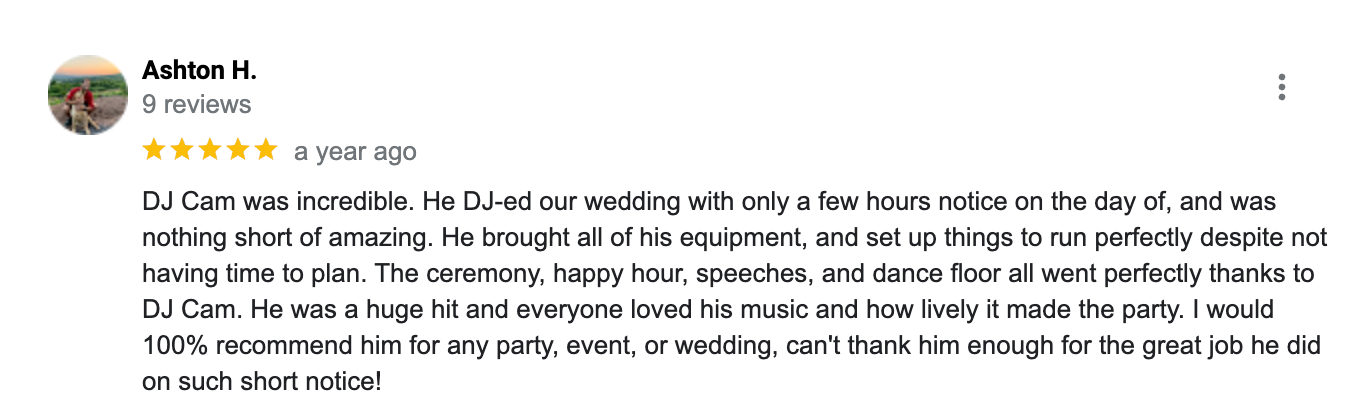Click the third yellow rating star

click(210, 150)
